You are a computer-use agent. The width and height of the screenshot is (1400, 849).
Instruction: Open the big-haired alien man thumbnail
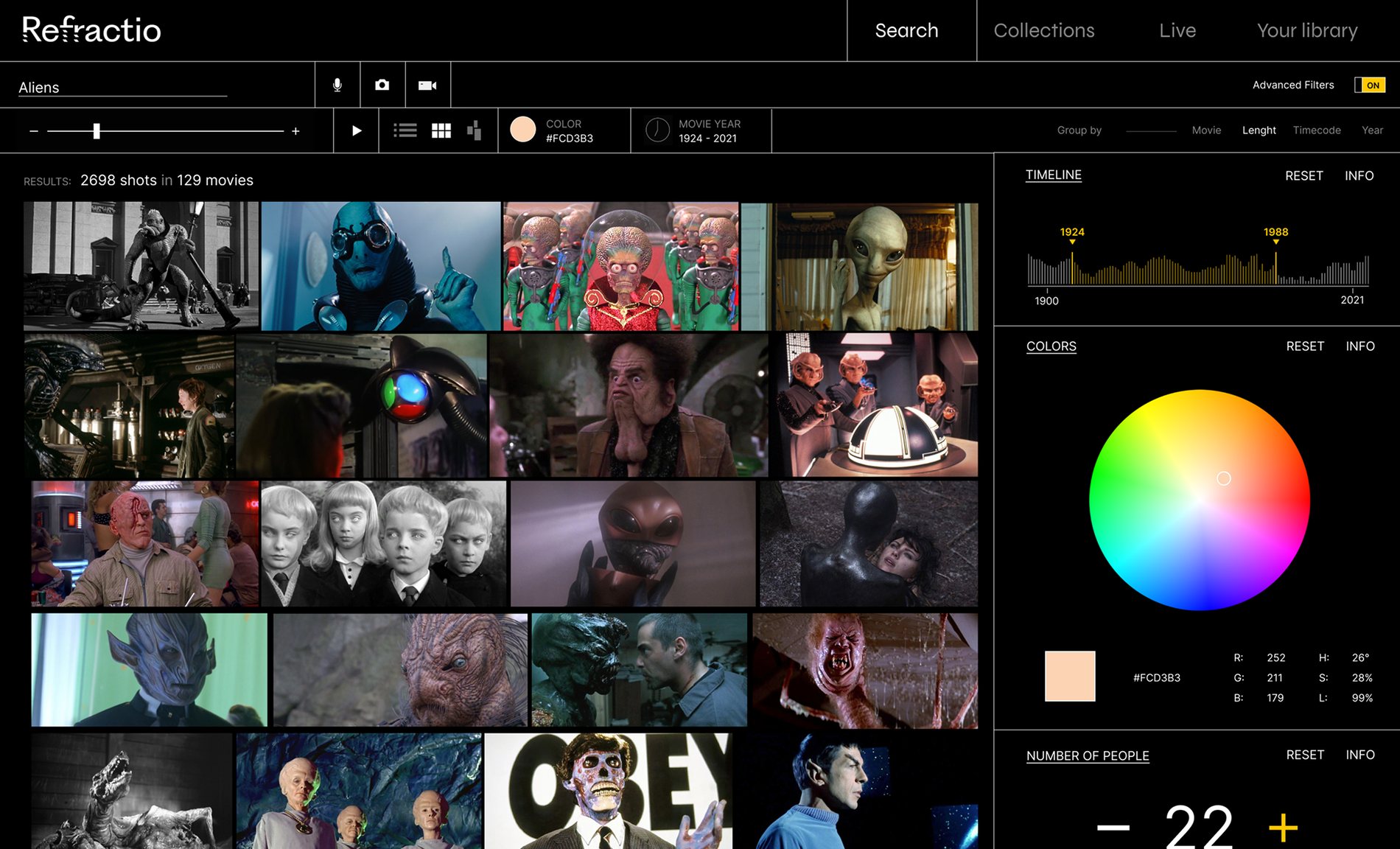tap(629, 405)
